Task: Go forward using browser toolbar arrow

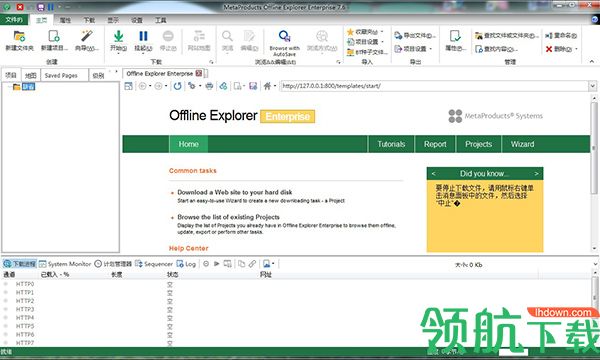Action: coord(158,86)
